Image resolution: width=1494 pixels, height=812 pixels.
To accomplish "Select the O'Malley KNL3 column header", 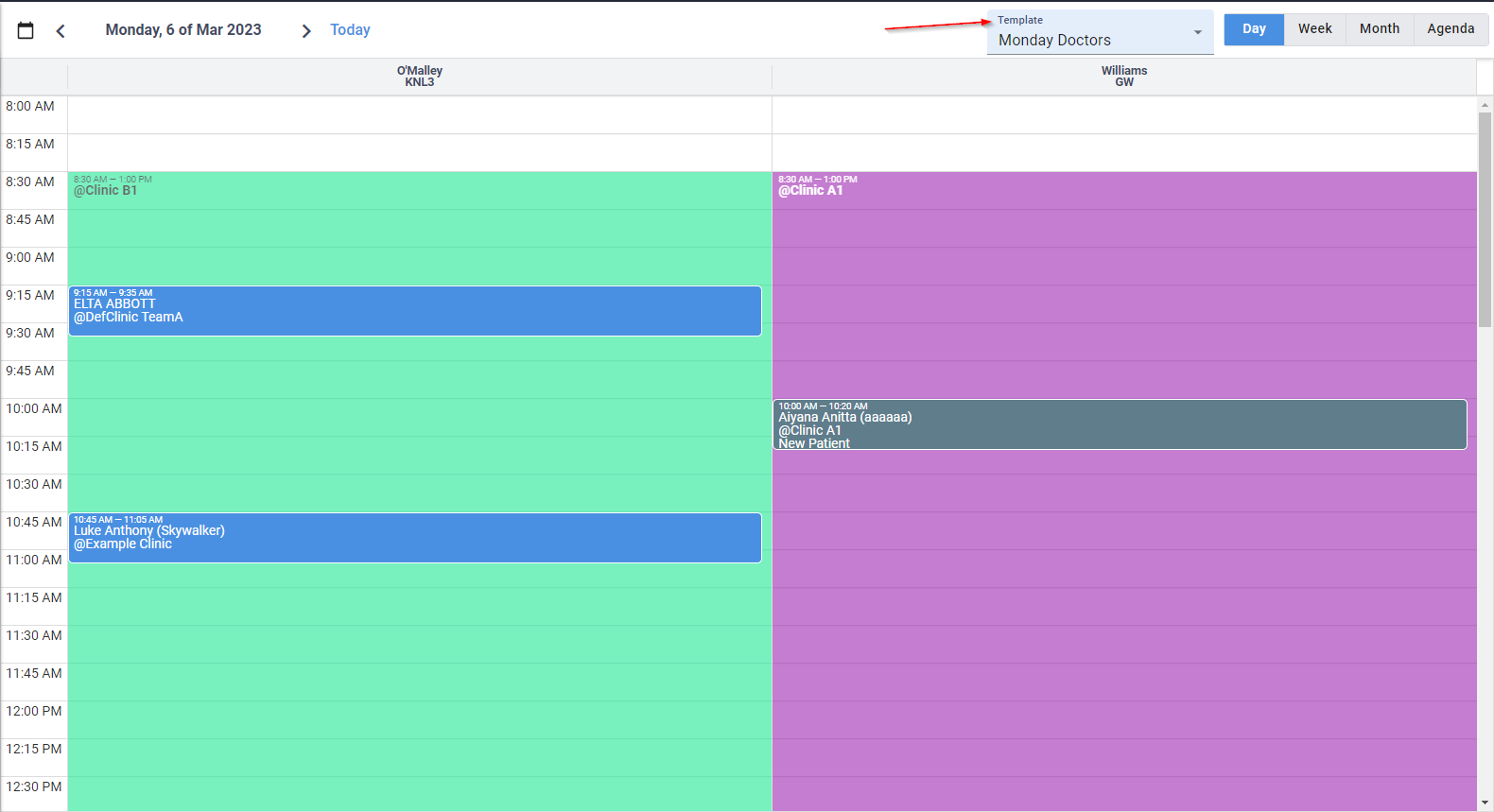I will (x=420, y=77).
